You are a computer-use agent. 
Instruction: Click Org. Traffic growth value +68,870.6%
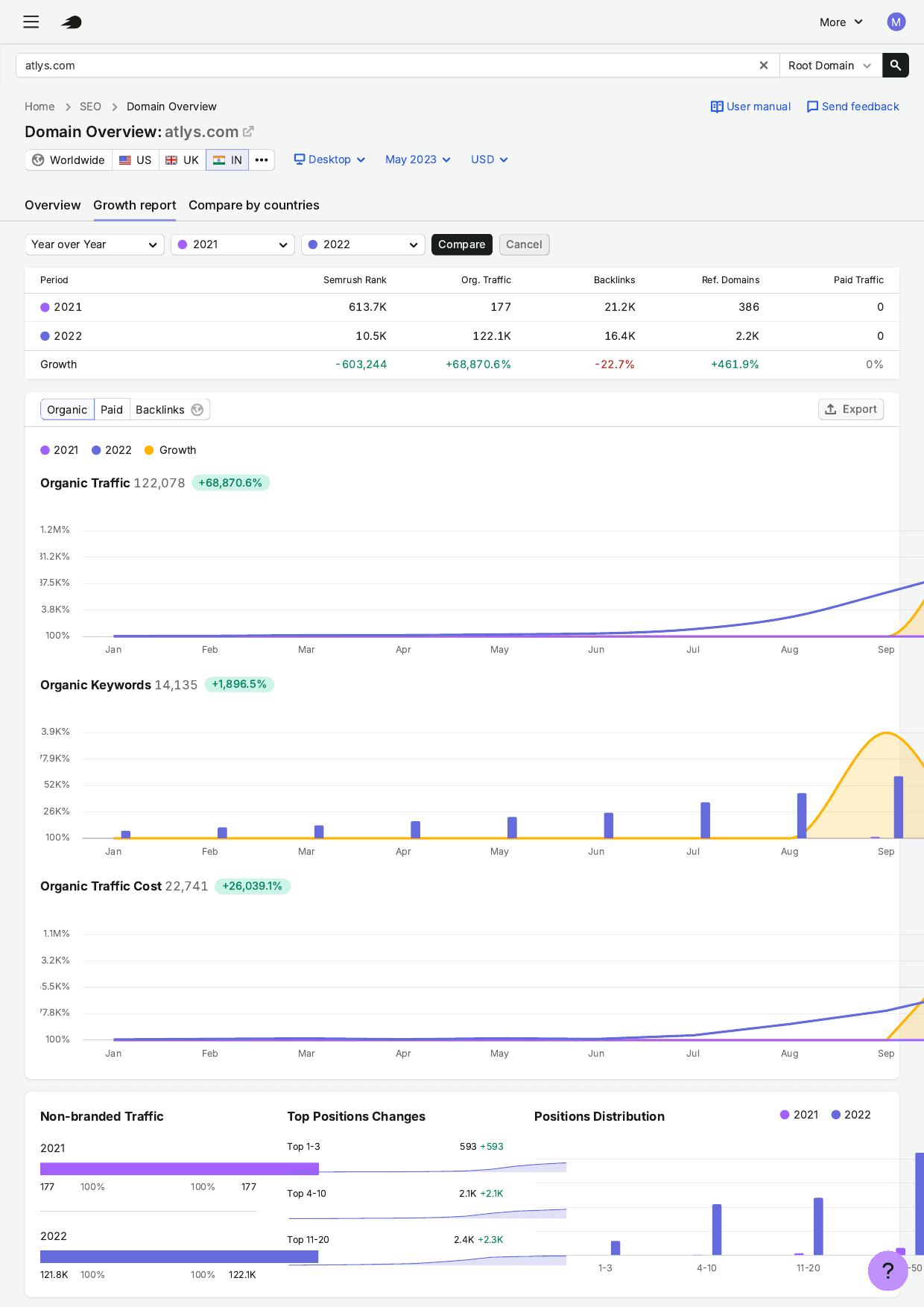(x=478, y=364)
